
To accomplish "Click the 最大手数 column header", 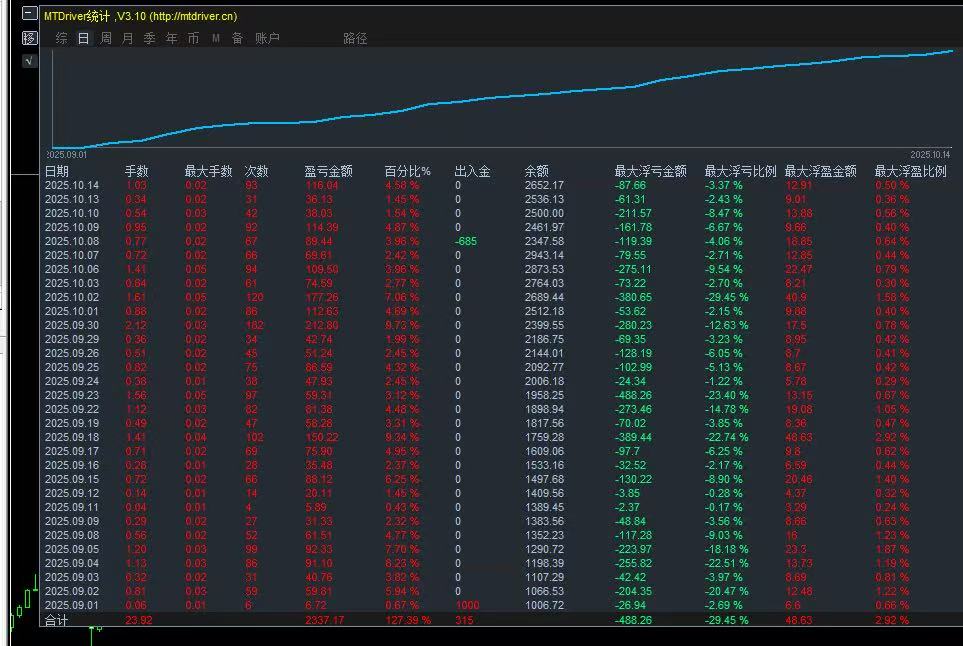I will [208, 171].
